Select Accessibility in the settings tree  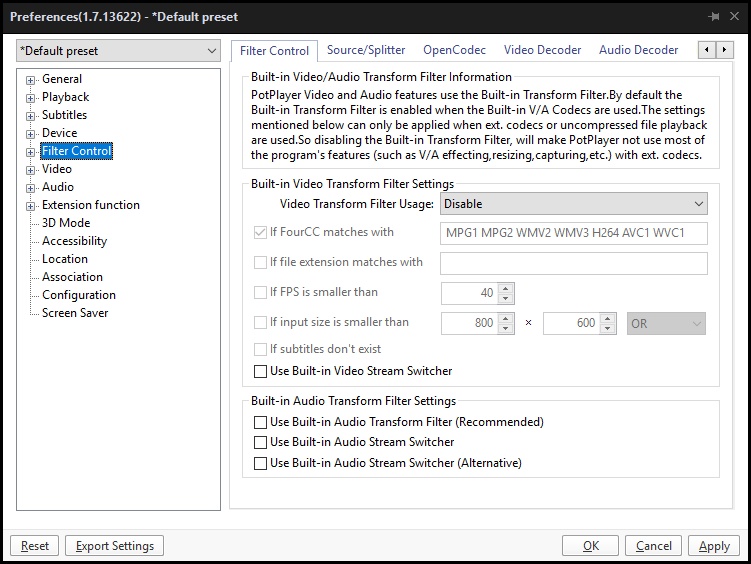pyautogui.click(x=74, y=241)
